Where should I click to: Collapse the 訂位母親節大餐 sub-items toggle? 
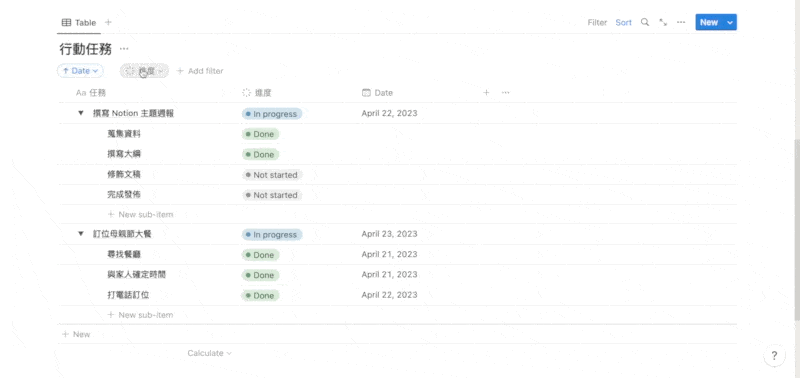coord(81,234)
